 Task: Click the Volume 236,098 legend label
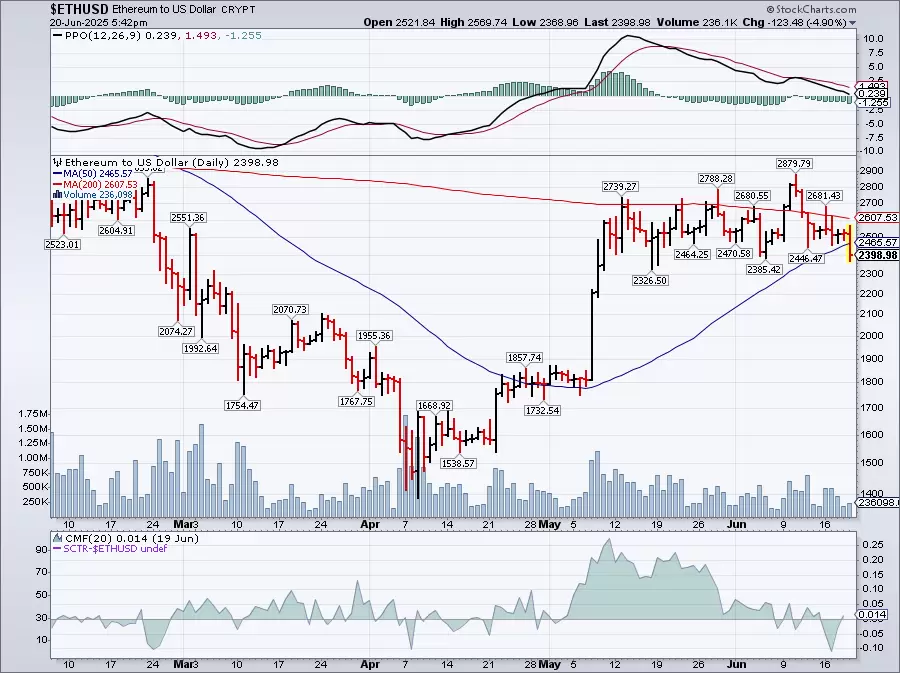pyautogui.click(x=98, y=194)
